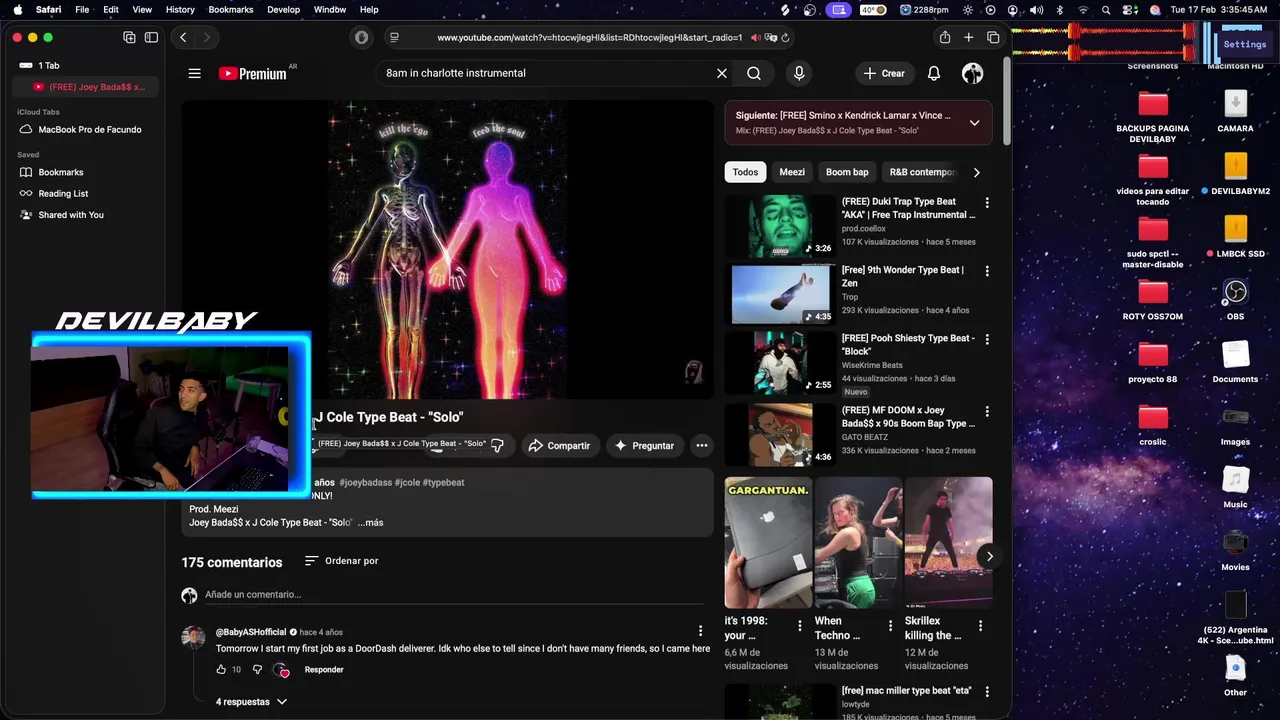Screen dimensions: 1280x720
Task: Open 9th Wonder Type Beat Zen video
Action: pyautogui.click(x=902, y=276)
